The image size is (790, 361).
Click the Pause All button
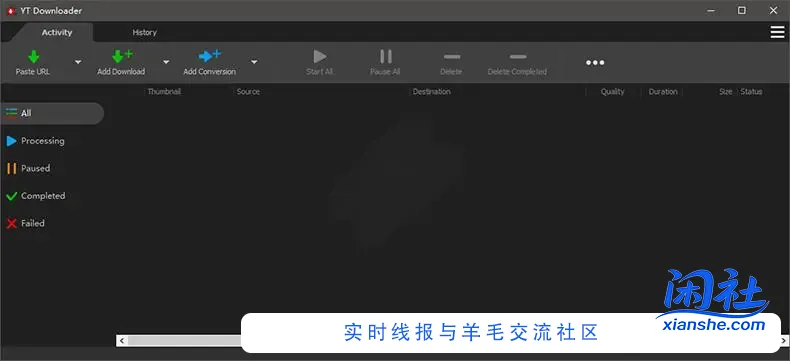click(385, 62)
